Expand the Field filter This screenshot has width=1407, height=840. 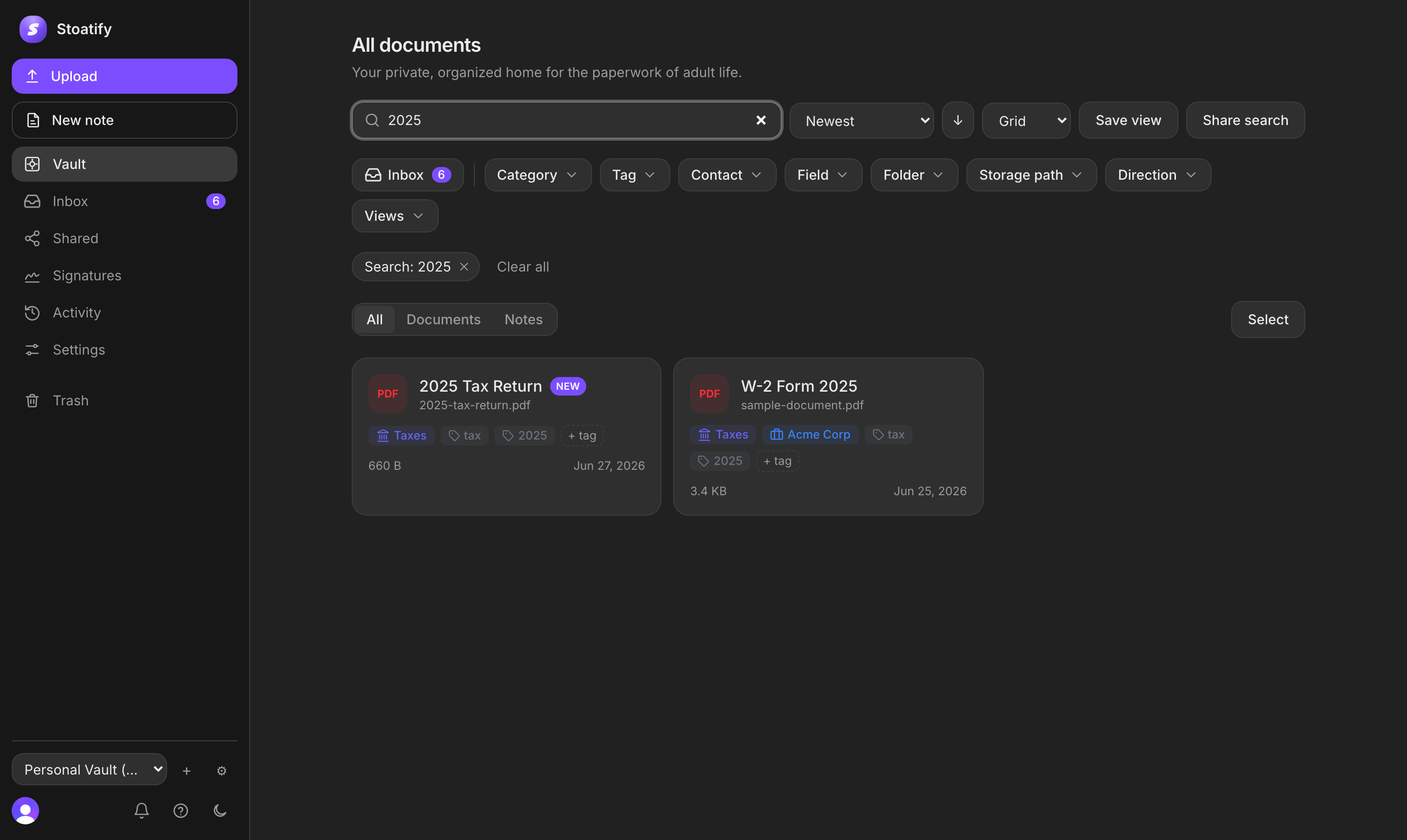pos(823,175)
